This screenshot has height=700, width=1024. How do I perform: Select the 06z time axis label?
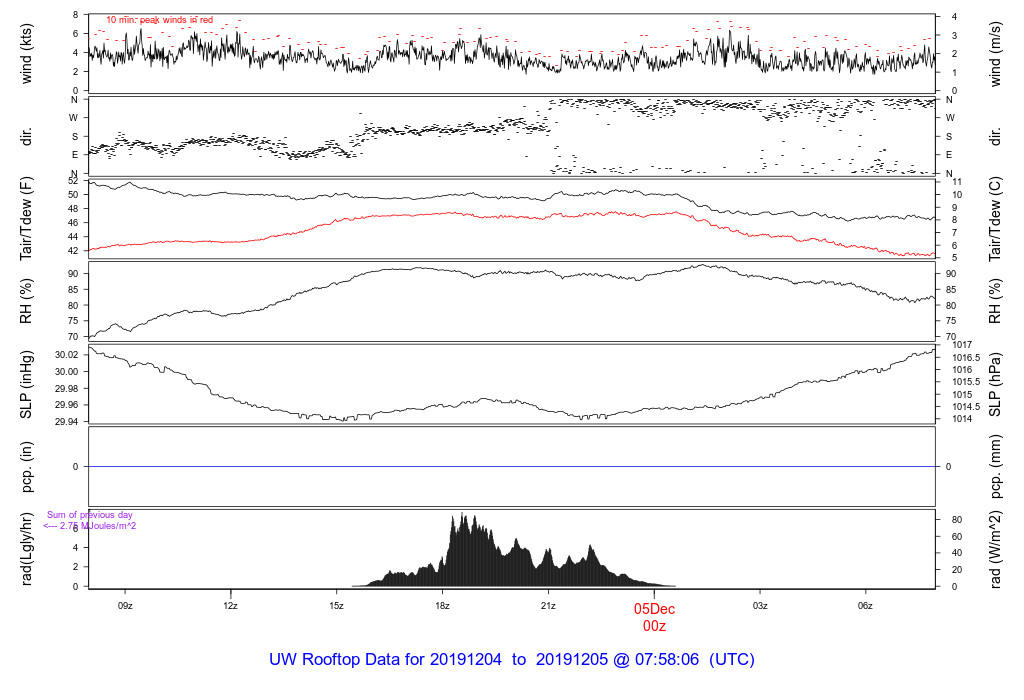pyautogui.click(x=866, y=606)
